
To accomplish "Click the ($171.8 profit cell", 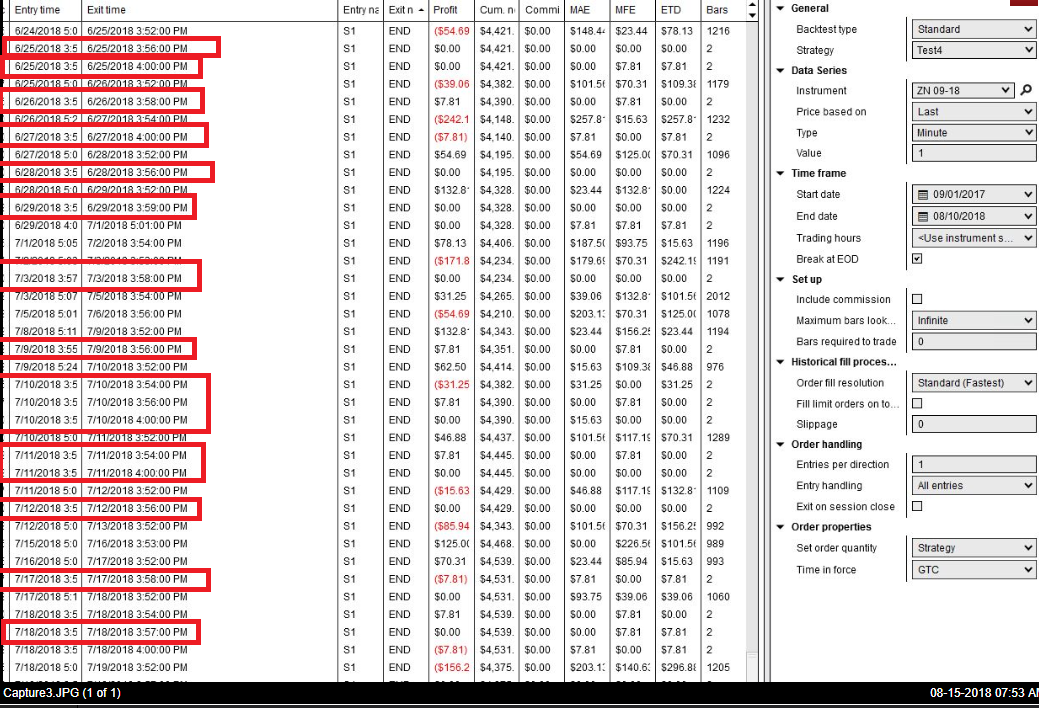I will click(451, 261).
